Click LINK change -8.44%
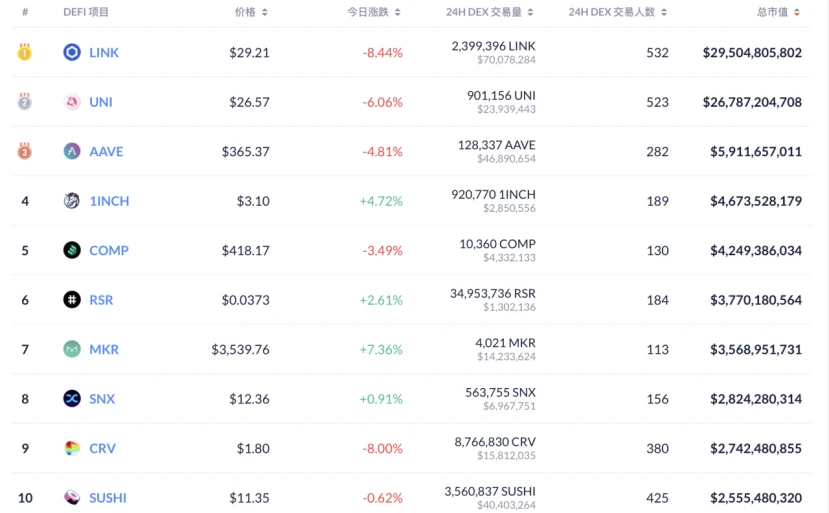 pyautogui.click(x=382, y=52)
